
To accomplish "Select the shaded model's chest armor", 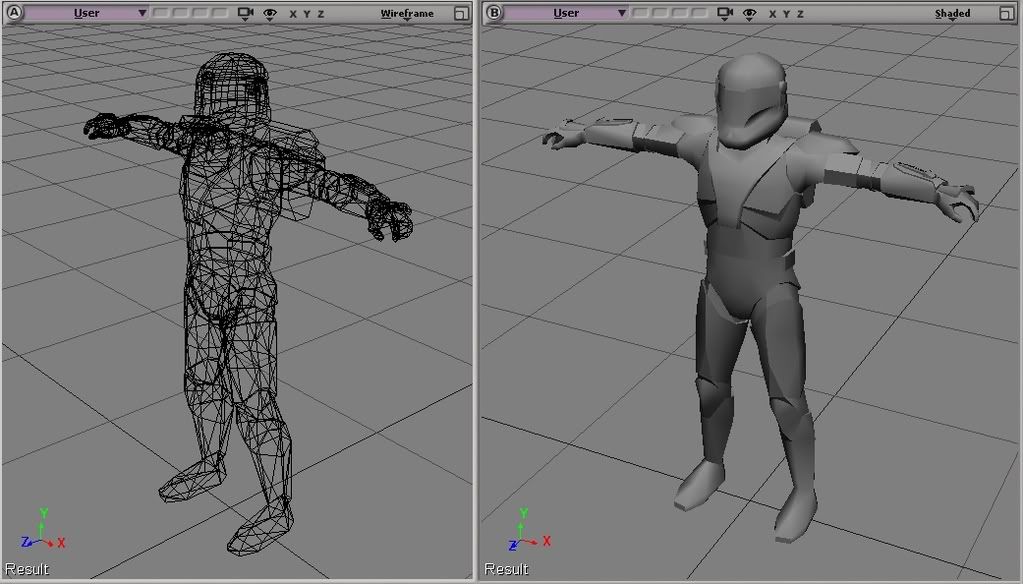I will coord(749,179).
